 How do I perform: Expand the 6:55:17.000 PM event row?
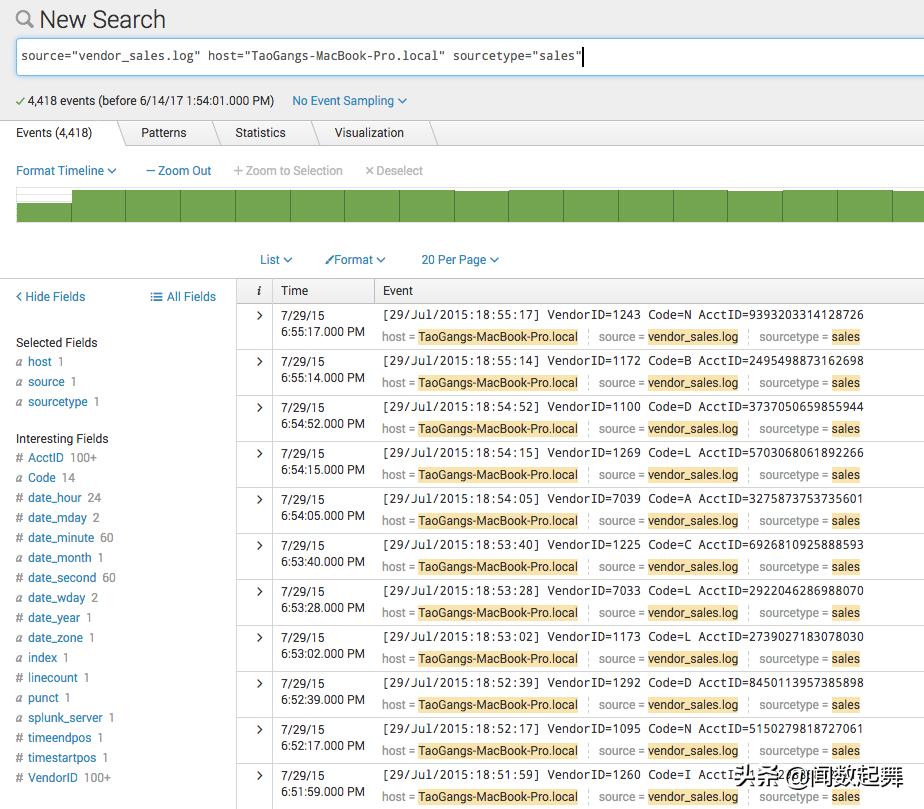pos(259,315)
